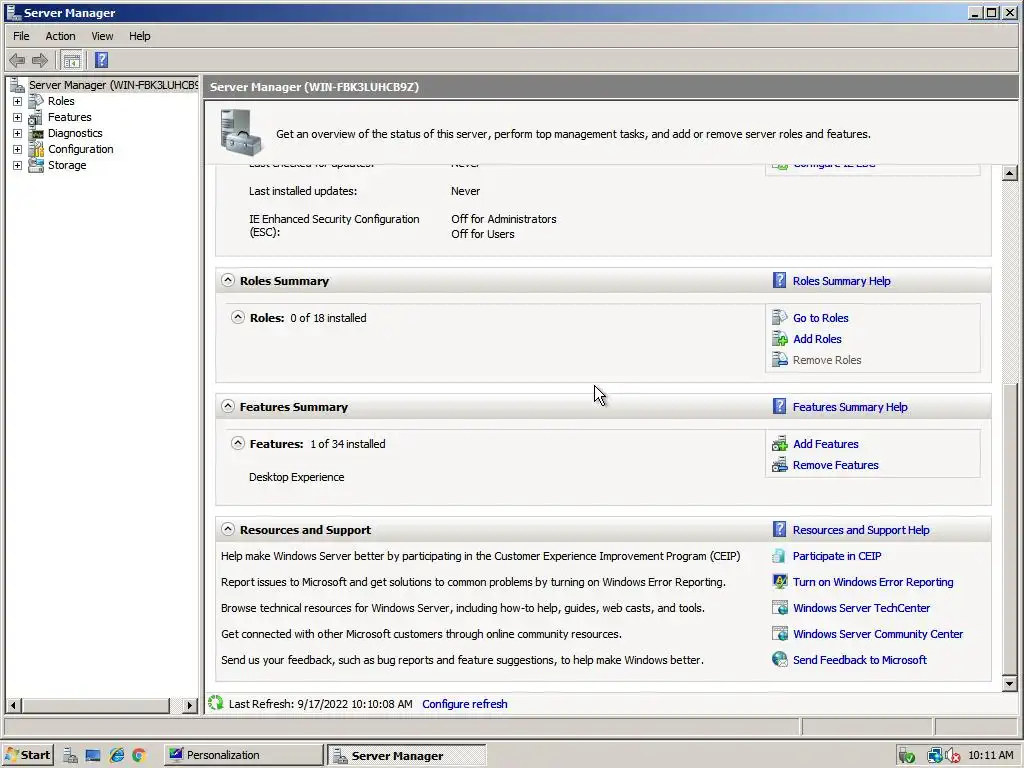
Task: Collapse the Features: 1 of 34 installed subsection
Action: pyautogui.click(x=238, y=443)
